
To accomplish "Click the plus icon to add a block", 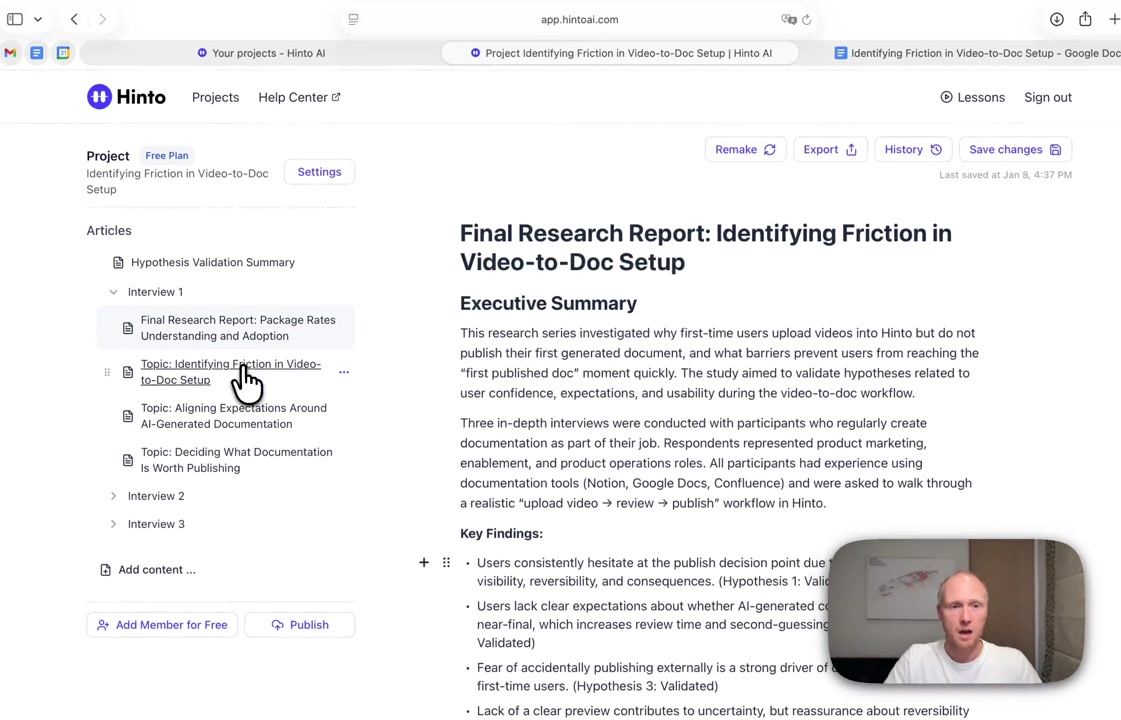I will point(424,563).
